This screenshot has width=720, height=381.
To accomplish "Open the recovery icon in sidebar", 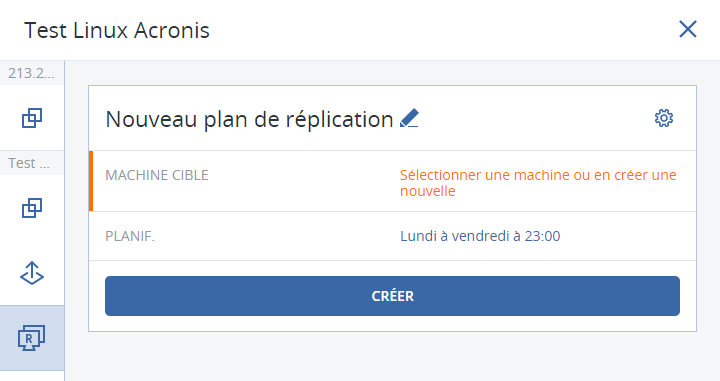I will tap(32, 273).
